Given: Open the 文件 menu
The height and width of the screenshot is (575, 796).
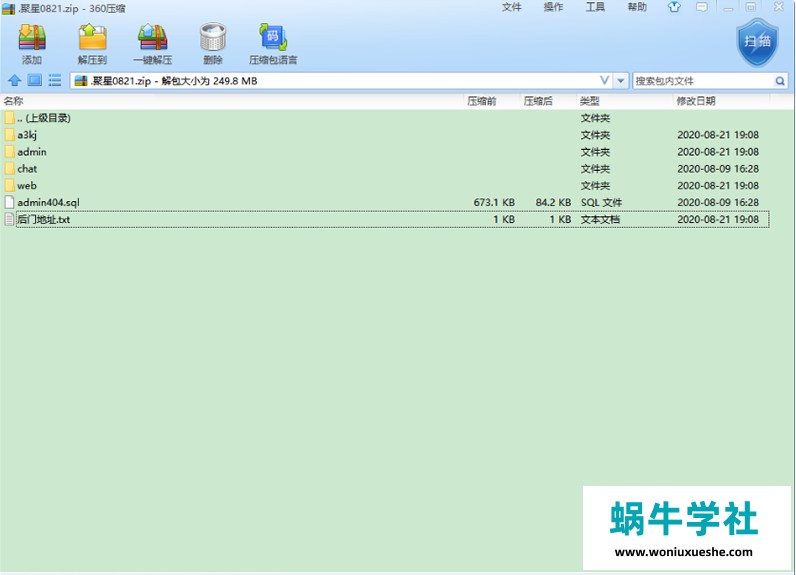Looking at the screenshot, I should coord(511,7).
